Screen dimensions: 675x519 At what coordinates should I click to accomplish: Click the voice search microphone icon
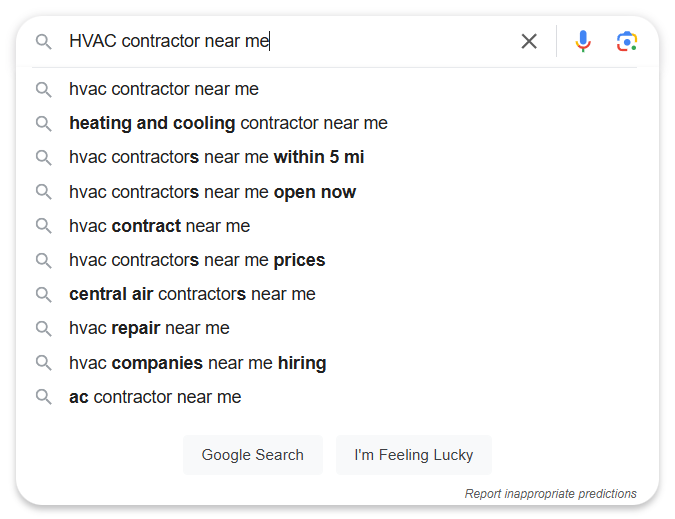pyautogui.click(x=583, y=41)
